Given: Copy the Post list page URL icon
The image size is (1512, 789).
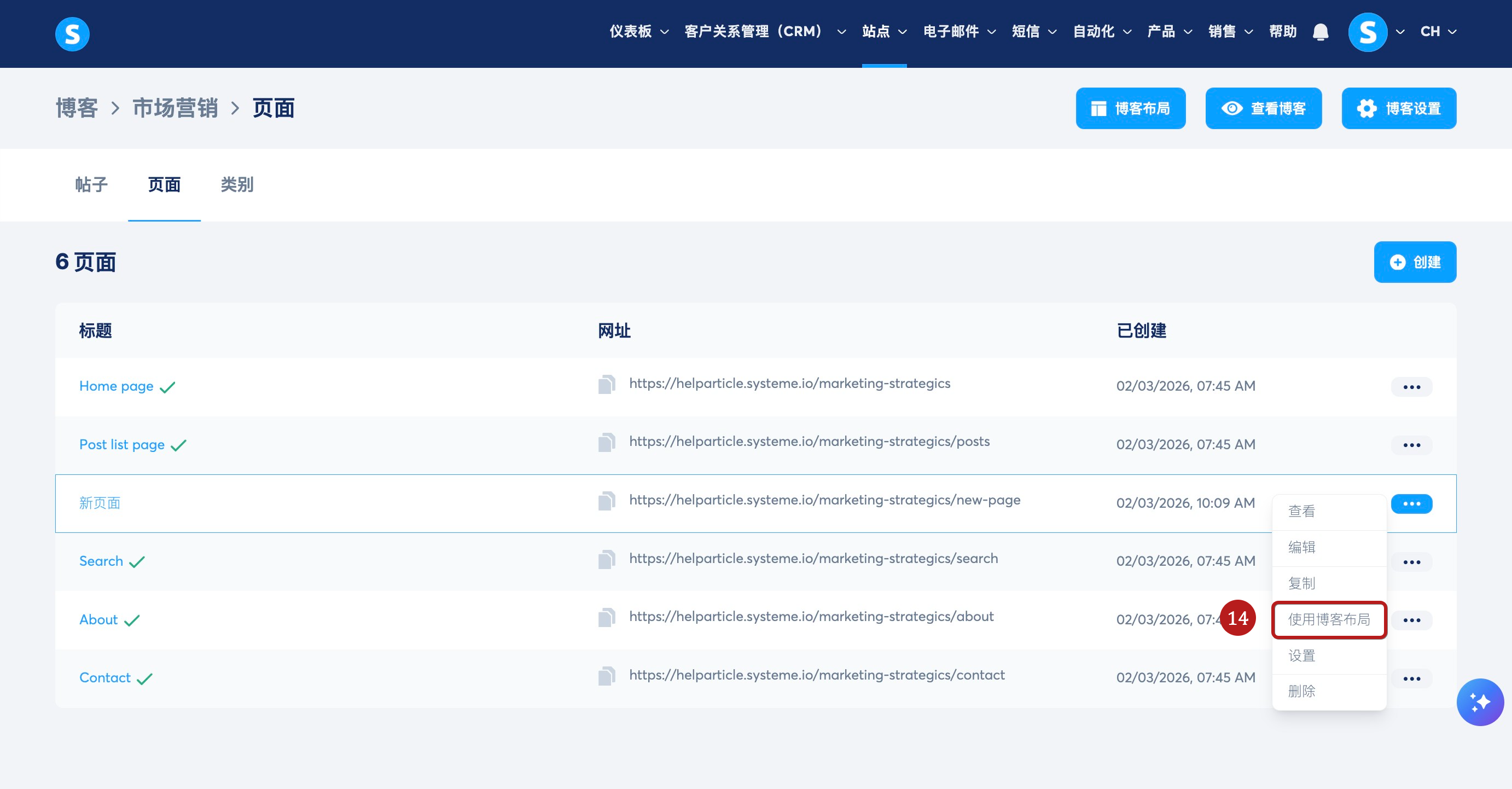Looking at the screenshot, I should pos(606,443).
